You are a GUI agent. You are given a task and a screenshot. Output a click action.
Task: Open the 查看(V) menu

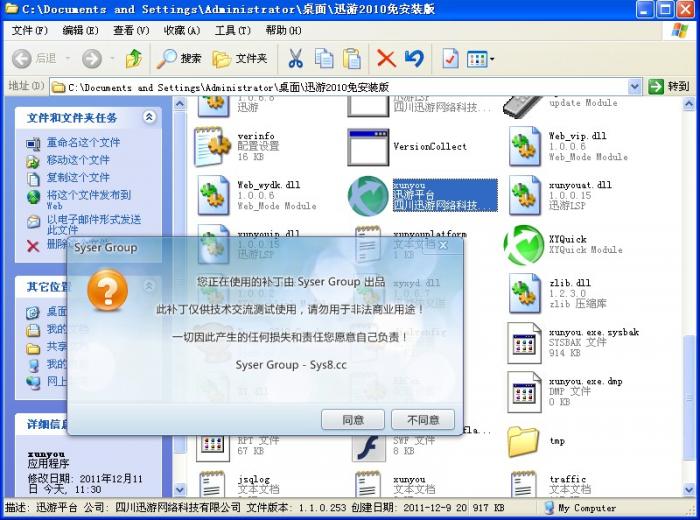[x=131, y=30]
